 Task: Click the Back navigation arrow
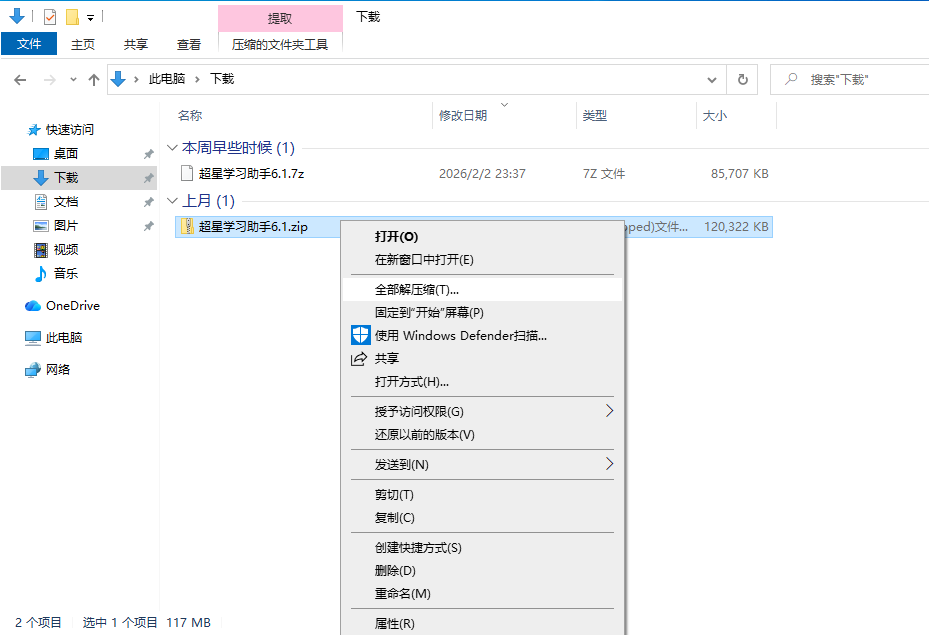21,79
